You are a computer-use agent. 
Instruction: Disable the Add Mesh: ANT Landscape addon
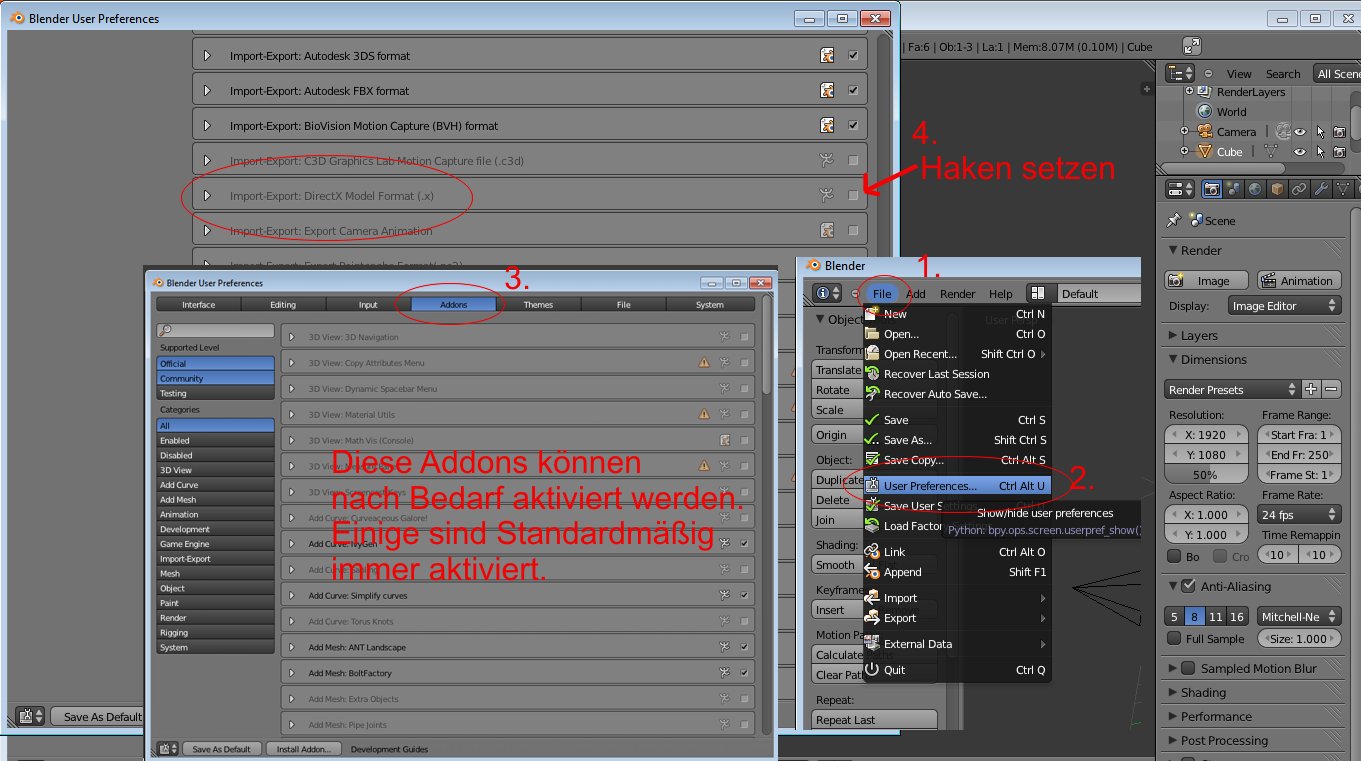pyautogui.click(x=744, y=647)
